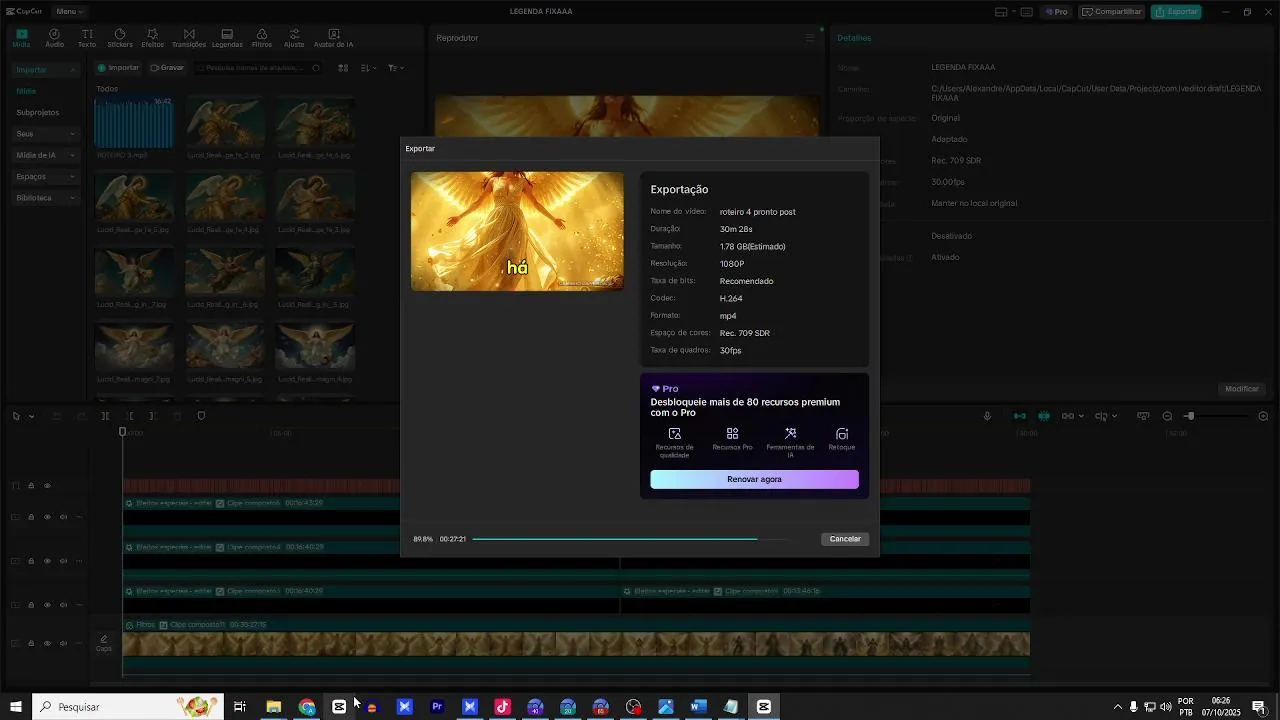Click the Pro badge in title bar
1280x720 pixels.
point(1056,12)
